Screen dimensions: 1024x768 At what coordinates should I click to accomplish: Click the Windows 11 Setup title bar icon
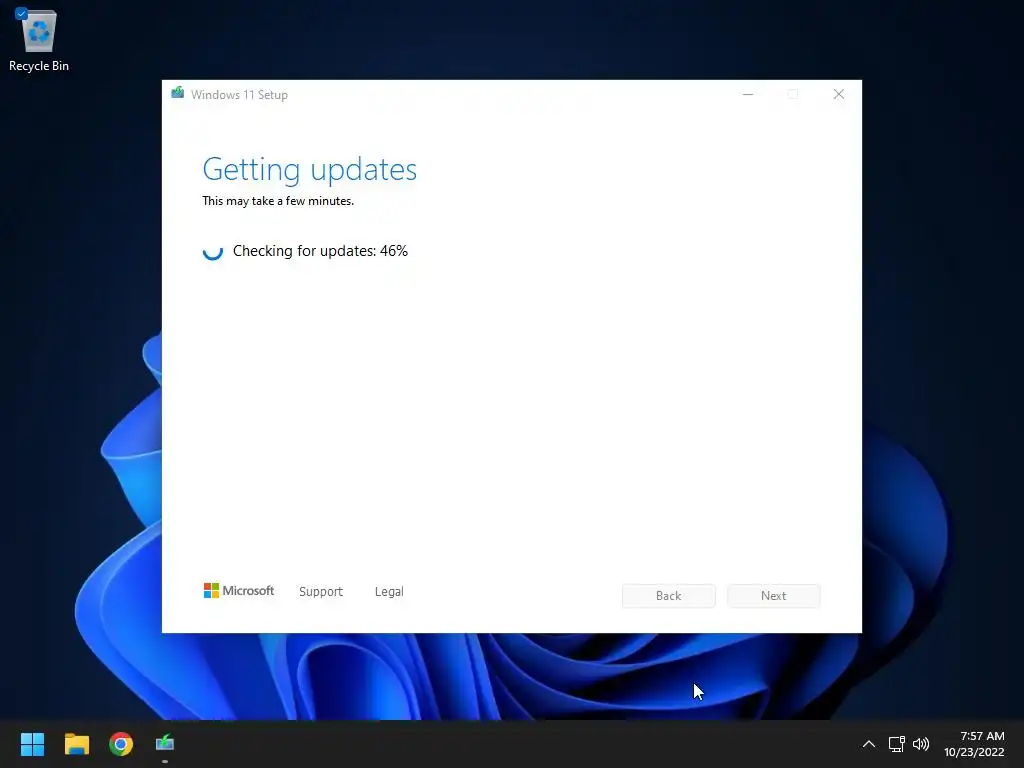pyautogui.click(x=178, y=93)
